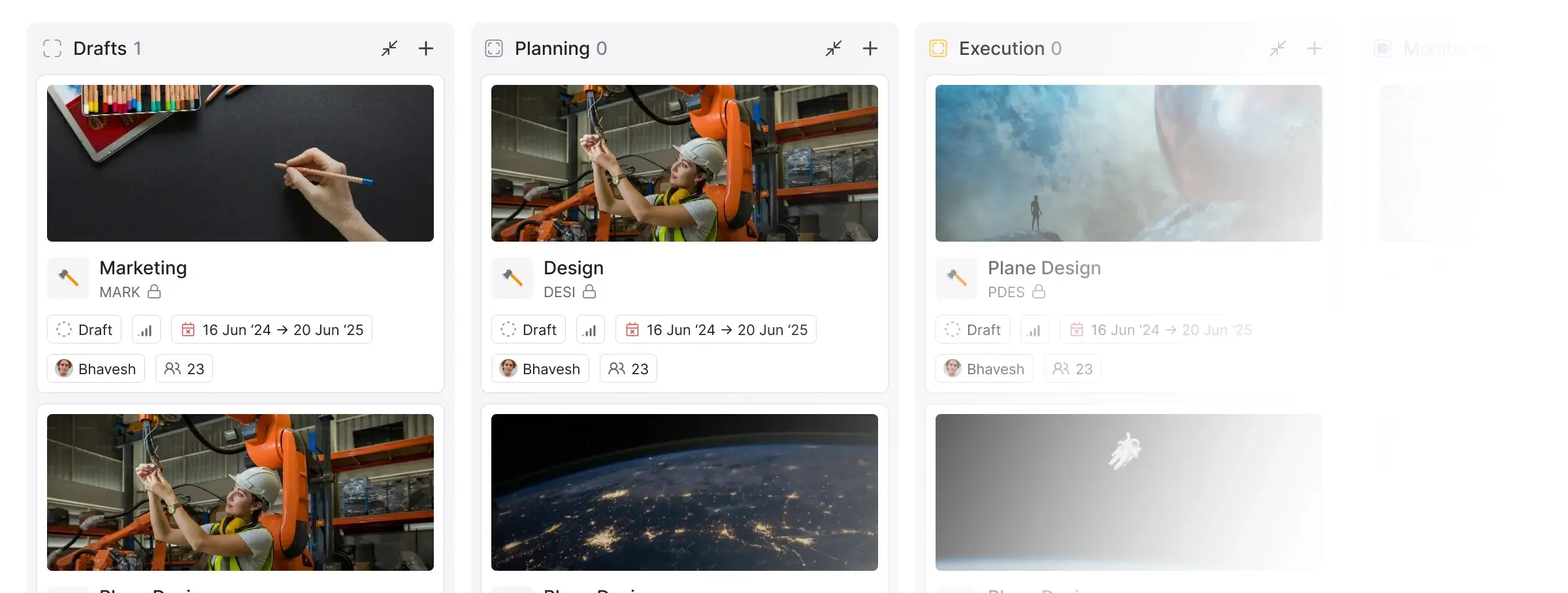
Task: Click the Earth cover image in Planning column
Action: coord(684,492)
